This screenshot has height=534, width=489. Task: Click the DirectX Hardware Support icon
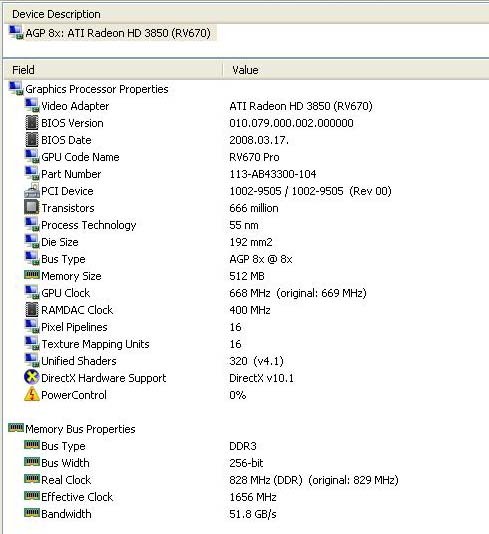coord(32,377)
